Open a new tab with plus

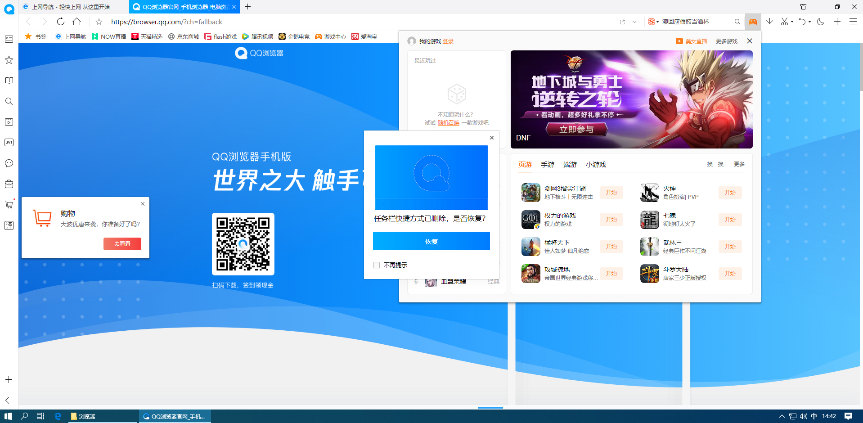pos(248,7)
